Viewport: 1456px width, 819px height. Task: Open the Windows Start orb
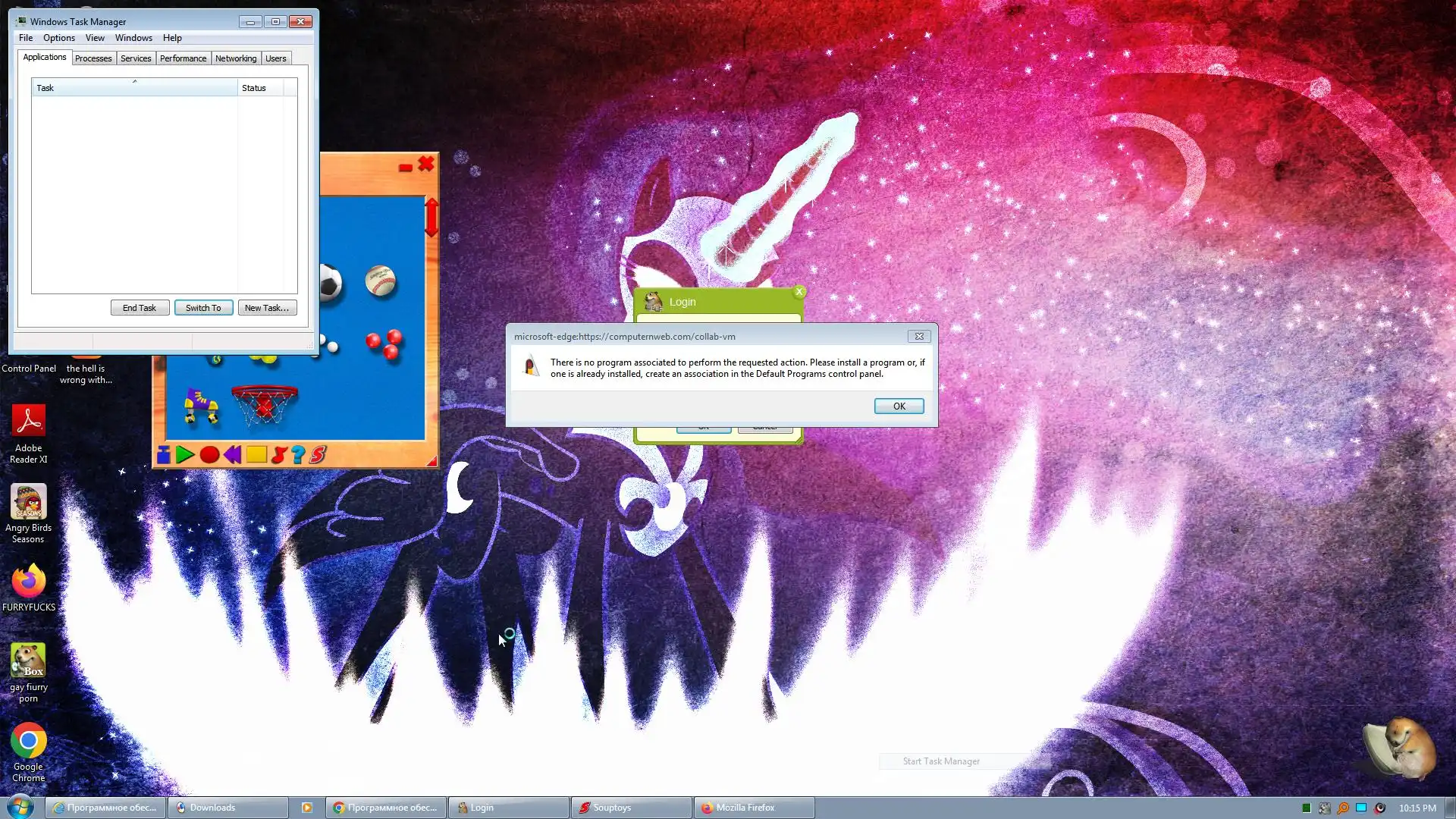coord(20,807)
